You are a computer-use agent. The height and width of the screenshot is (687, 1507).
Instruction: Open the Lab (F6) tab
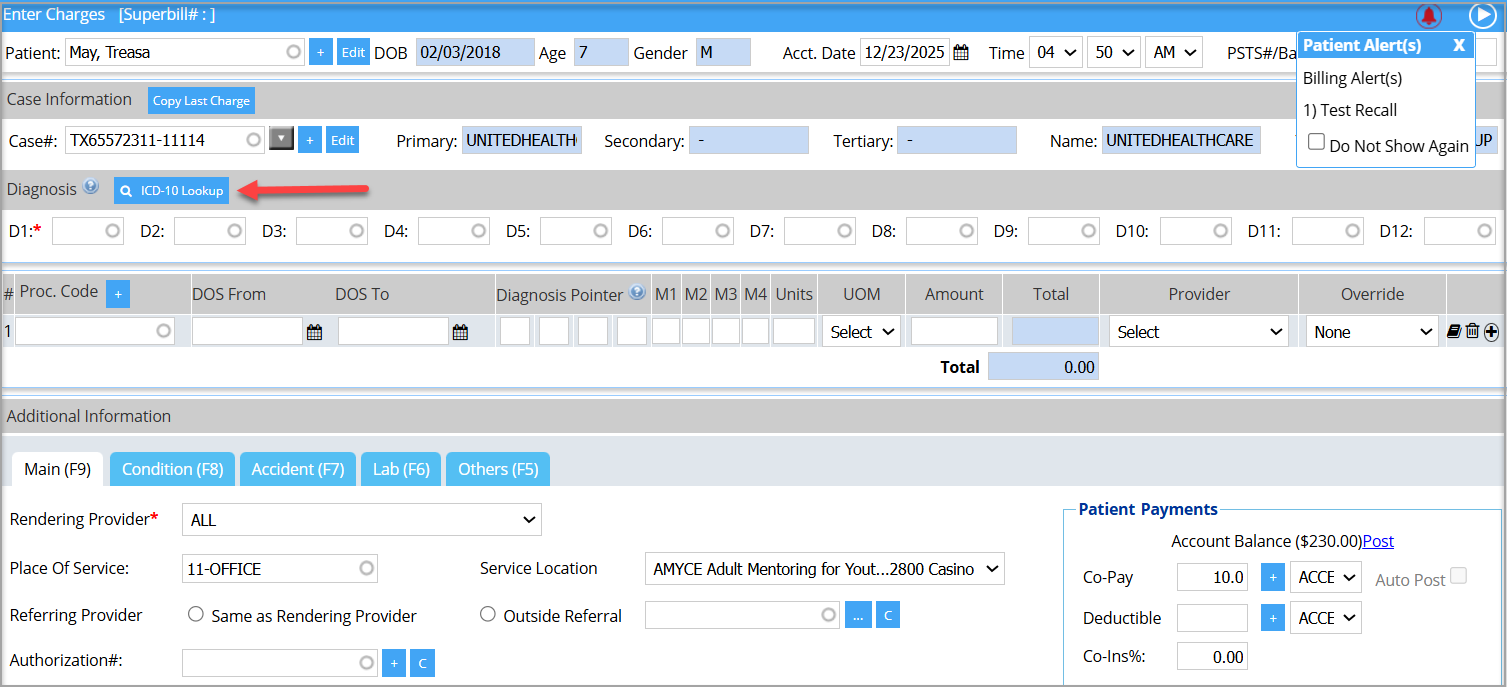point(401,469)
